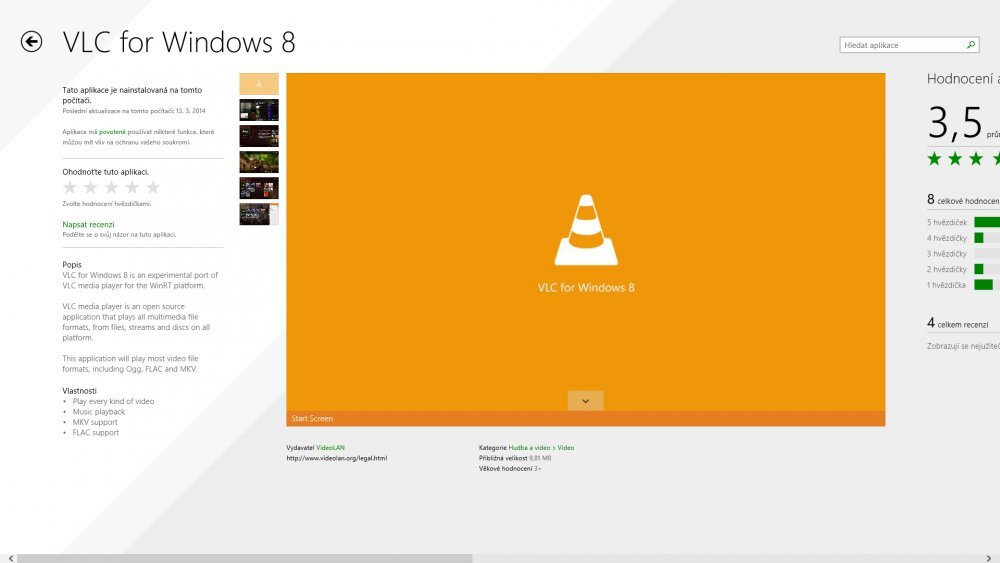Image resolution: width=1000 pixels, height=563 pixels.
Task: Click the 'Start Screen' caption text
Action: (312, 418)
